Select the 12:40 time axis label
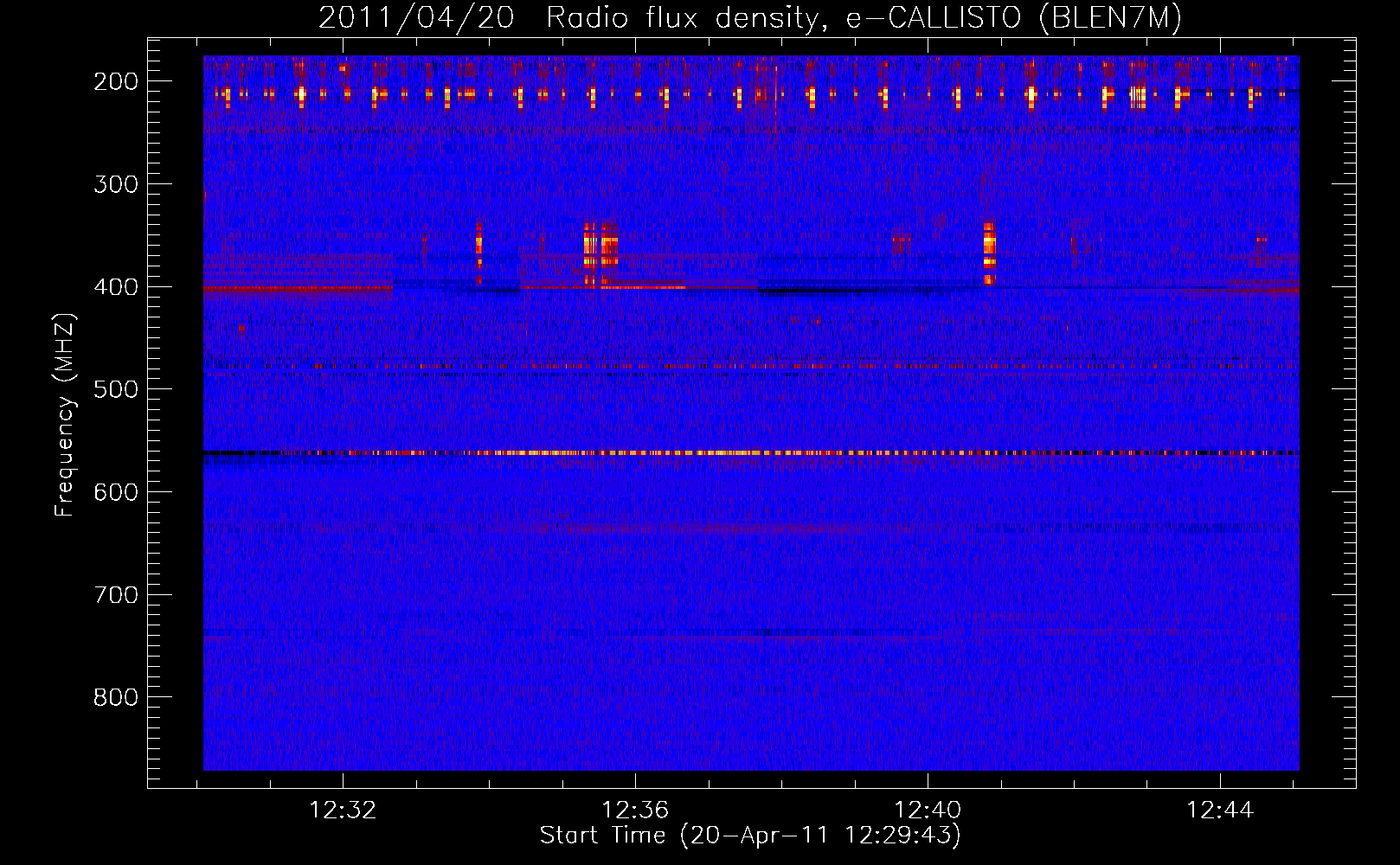Image resolution: width=1400 pixels, height=865 pixels. pyautogui.click(x=928, y=811)
